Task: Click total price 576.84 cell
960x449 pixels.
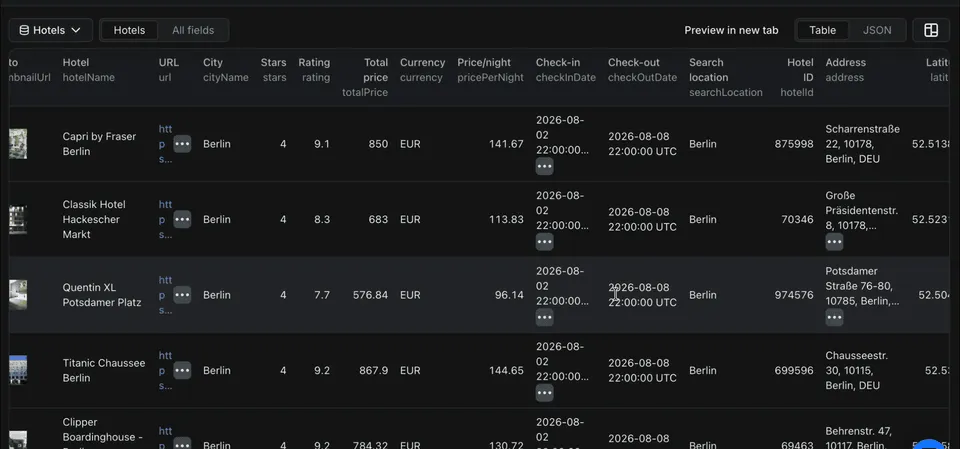Action: pos(370,295)
